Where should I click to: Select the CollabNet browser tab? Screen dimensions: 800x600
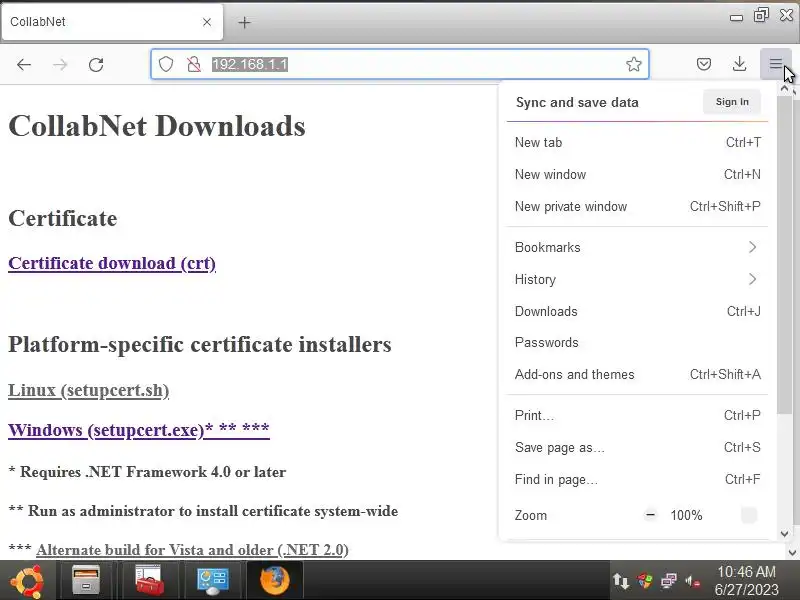pyautogui.click(x=112, y=22)
